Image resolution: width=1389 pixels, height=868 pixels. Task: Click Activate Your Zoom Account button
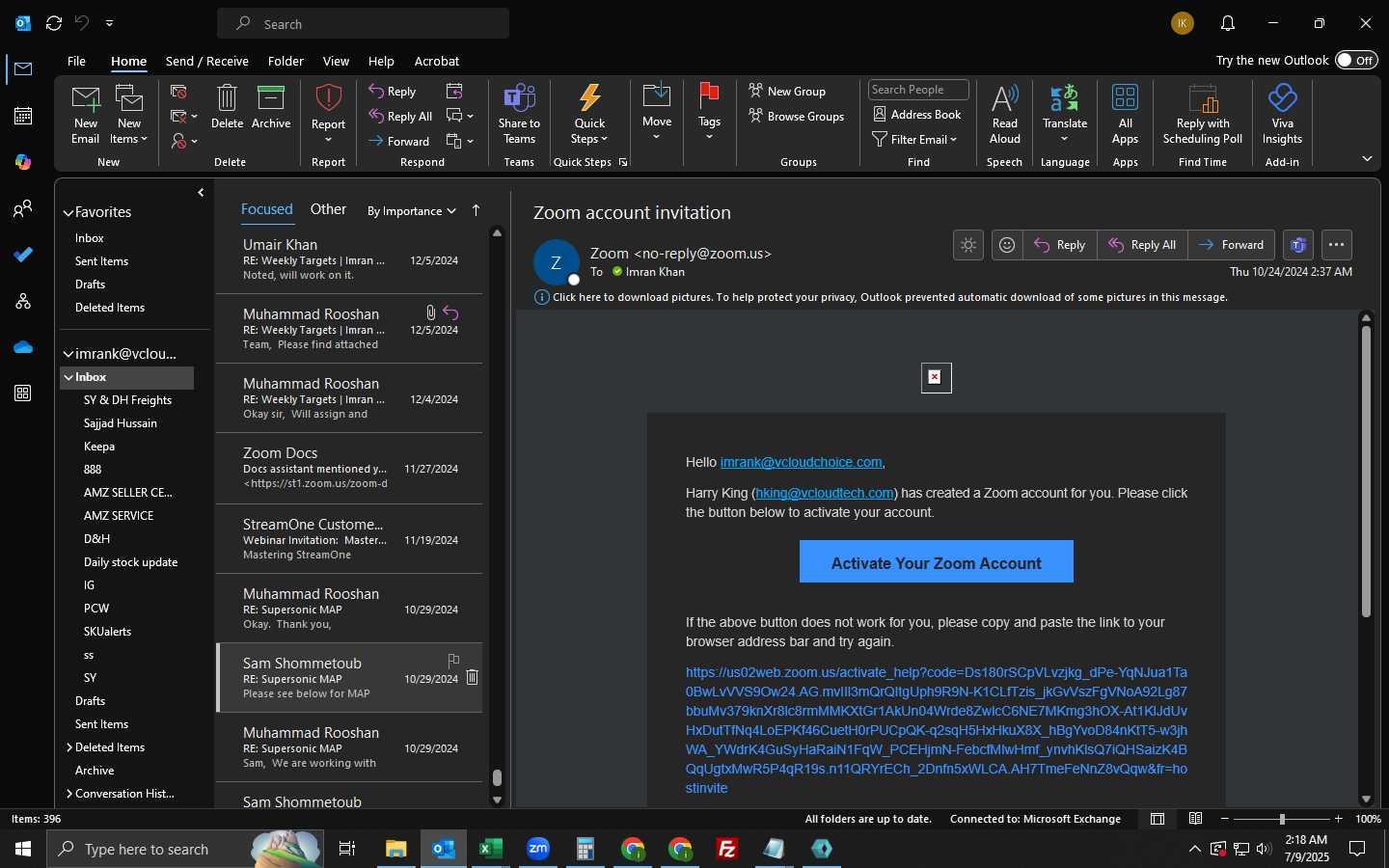937,561
